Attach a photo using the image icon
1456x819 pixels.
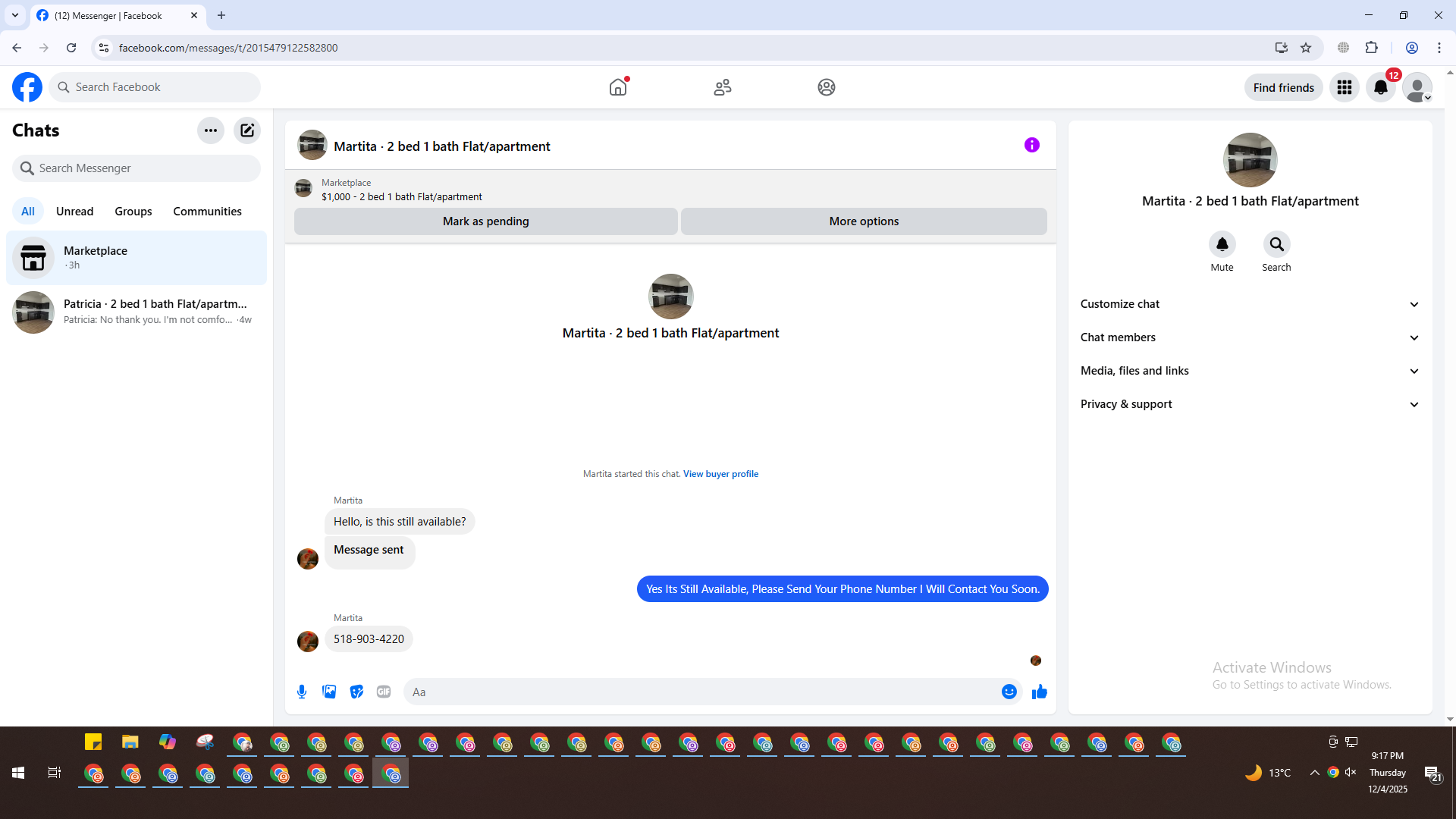pos(329,692)
